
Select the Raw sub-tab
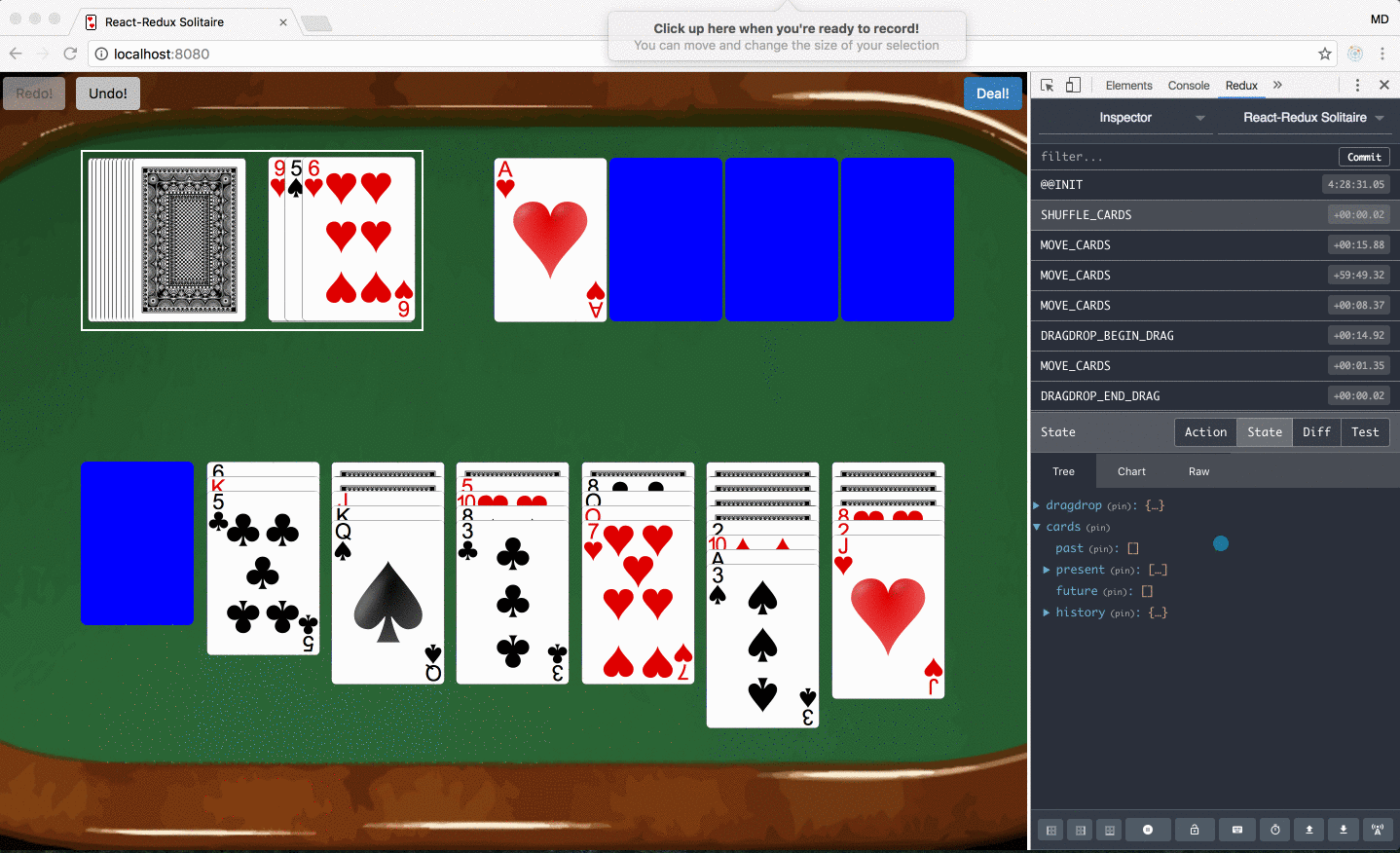coord(1198,471)
